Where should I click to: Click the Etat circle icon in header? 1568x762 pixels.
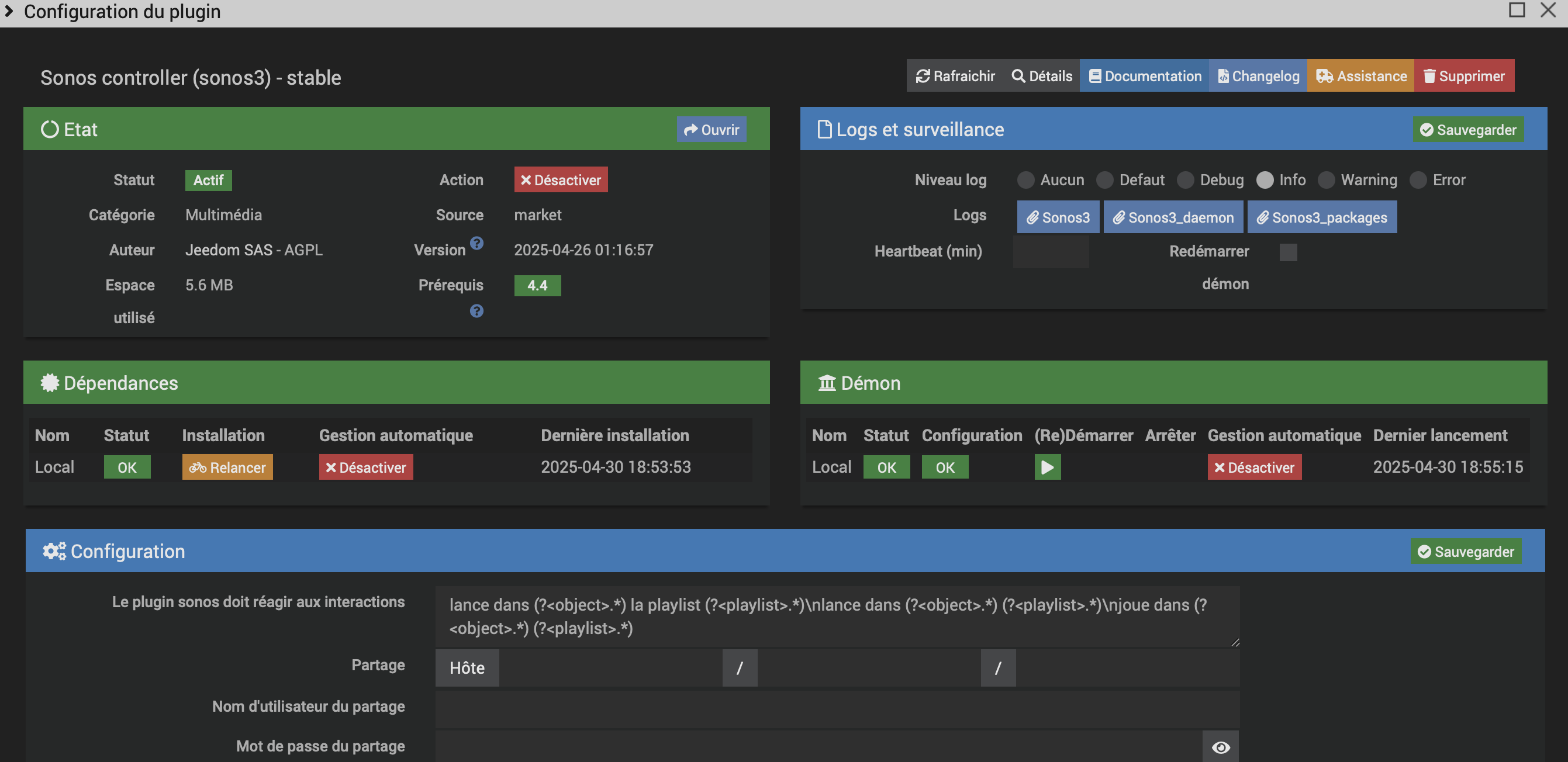click(49, 130)
